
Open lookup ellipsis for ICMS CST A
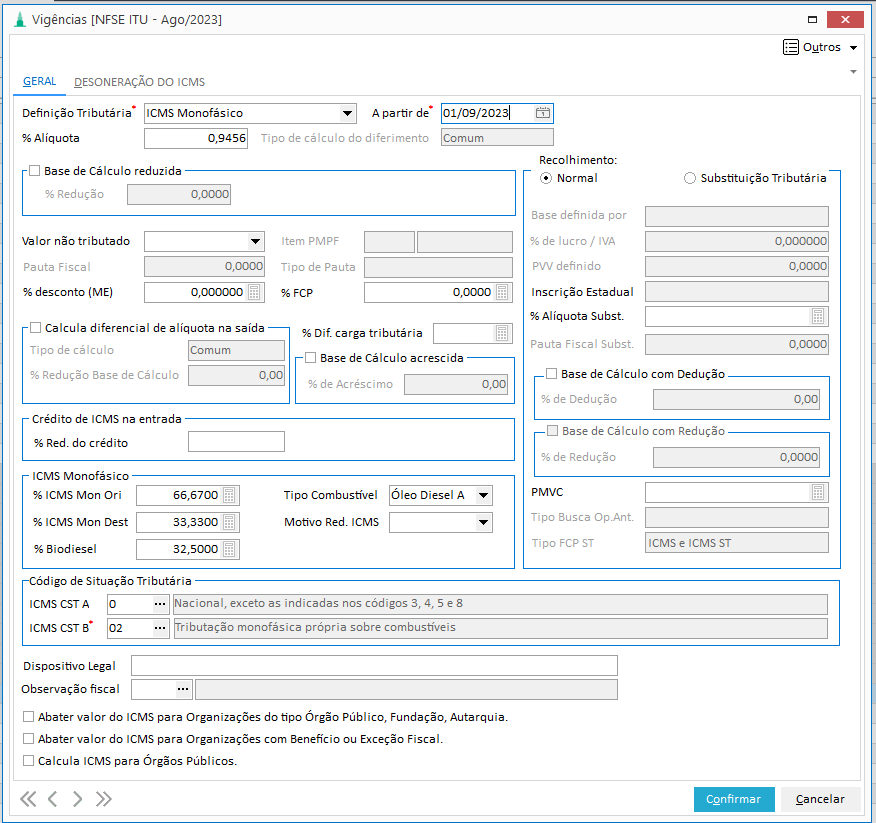tap(159, 604)
